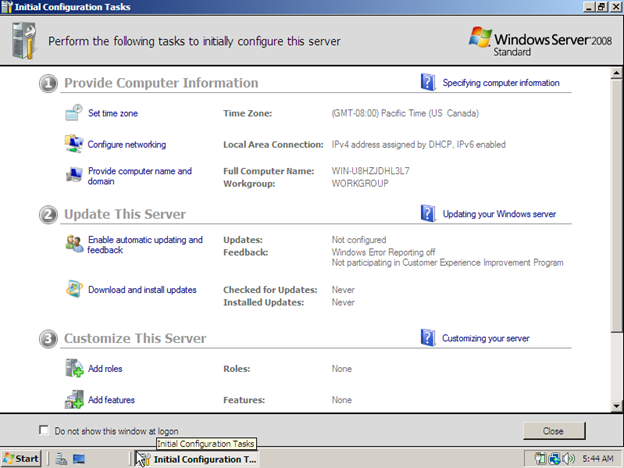Open the Add features link
Image resolution: width=624 pixels, height=468 pixels.
click(111, 400)
